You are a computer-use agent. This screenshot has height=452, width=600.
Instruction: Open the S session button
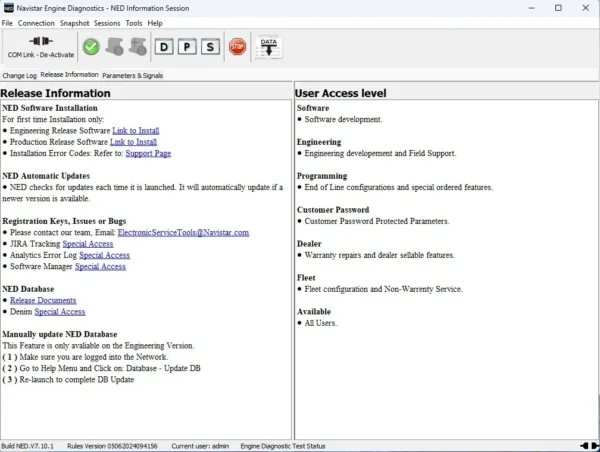[210, 47]
